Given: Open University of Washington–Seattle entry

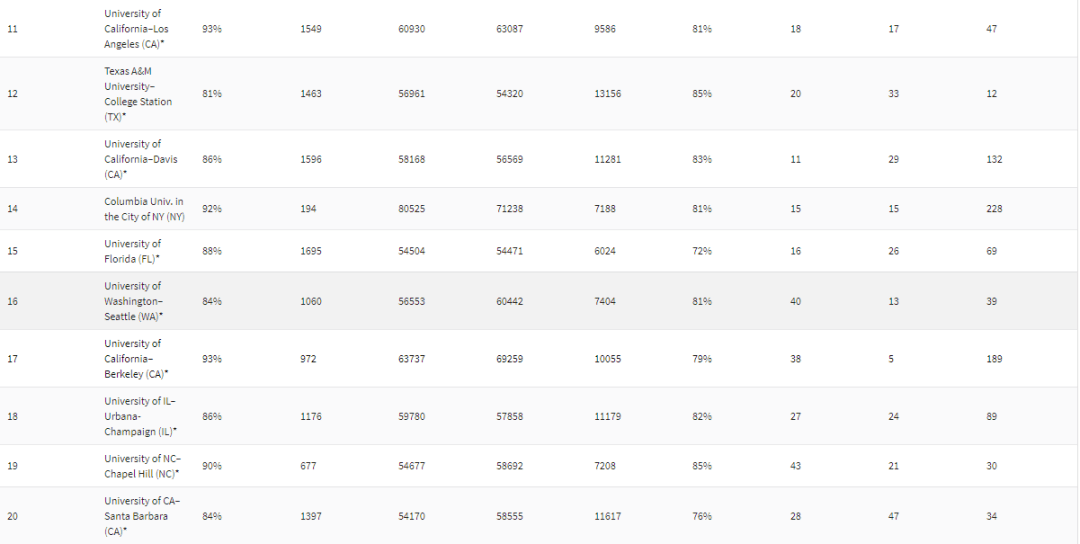Looking at the screenshot, I should pyautogui.click(x=134, y=301).
